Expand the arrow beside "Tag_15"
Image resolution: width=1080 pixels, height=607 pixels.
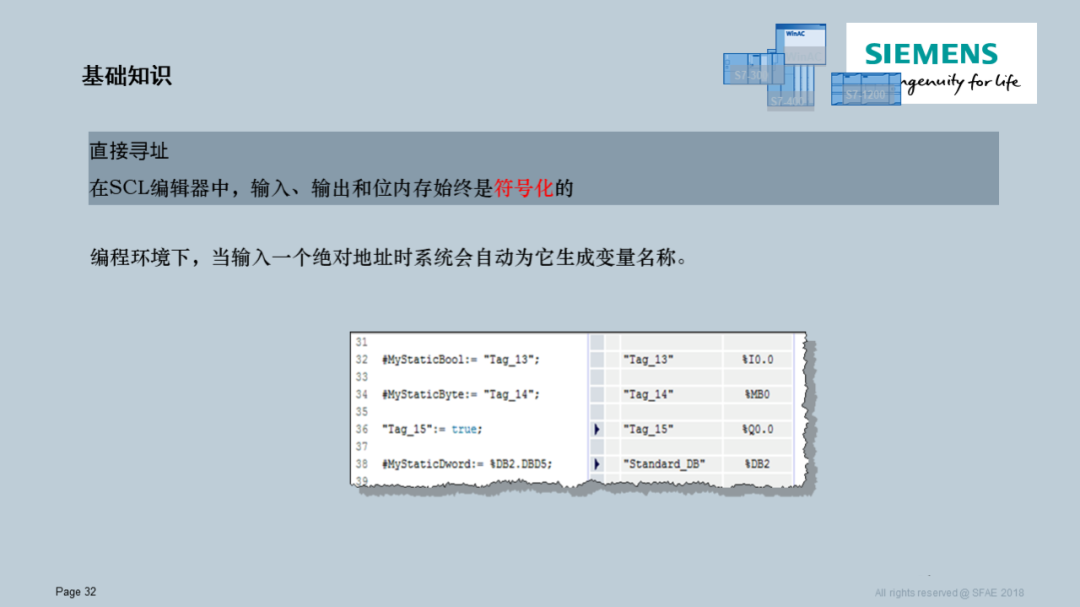pyautogui.click(x=597, y=430)
